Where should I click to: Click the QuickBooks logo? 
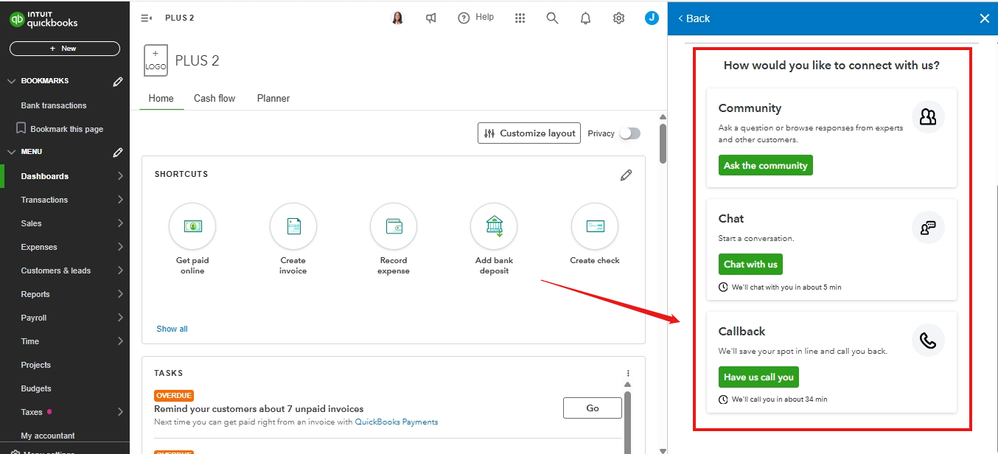(x=43, y=20)
